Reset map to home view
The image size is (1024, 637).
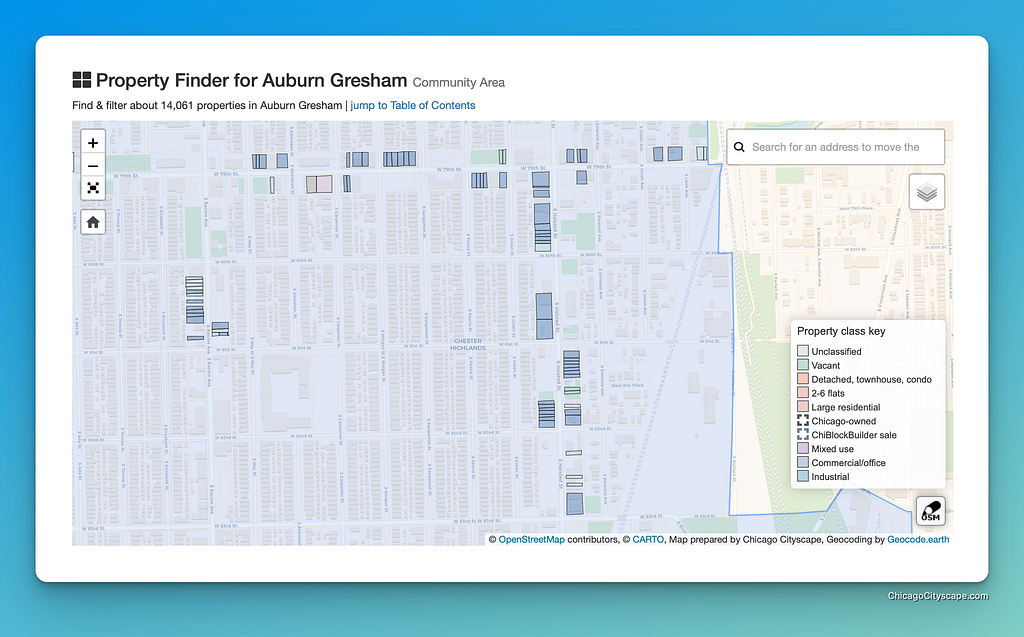93,222
